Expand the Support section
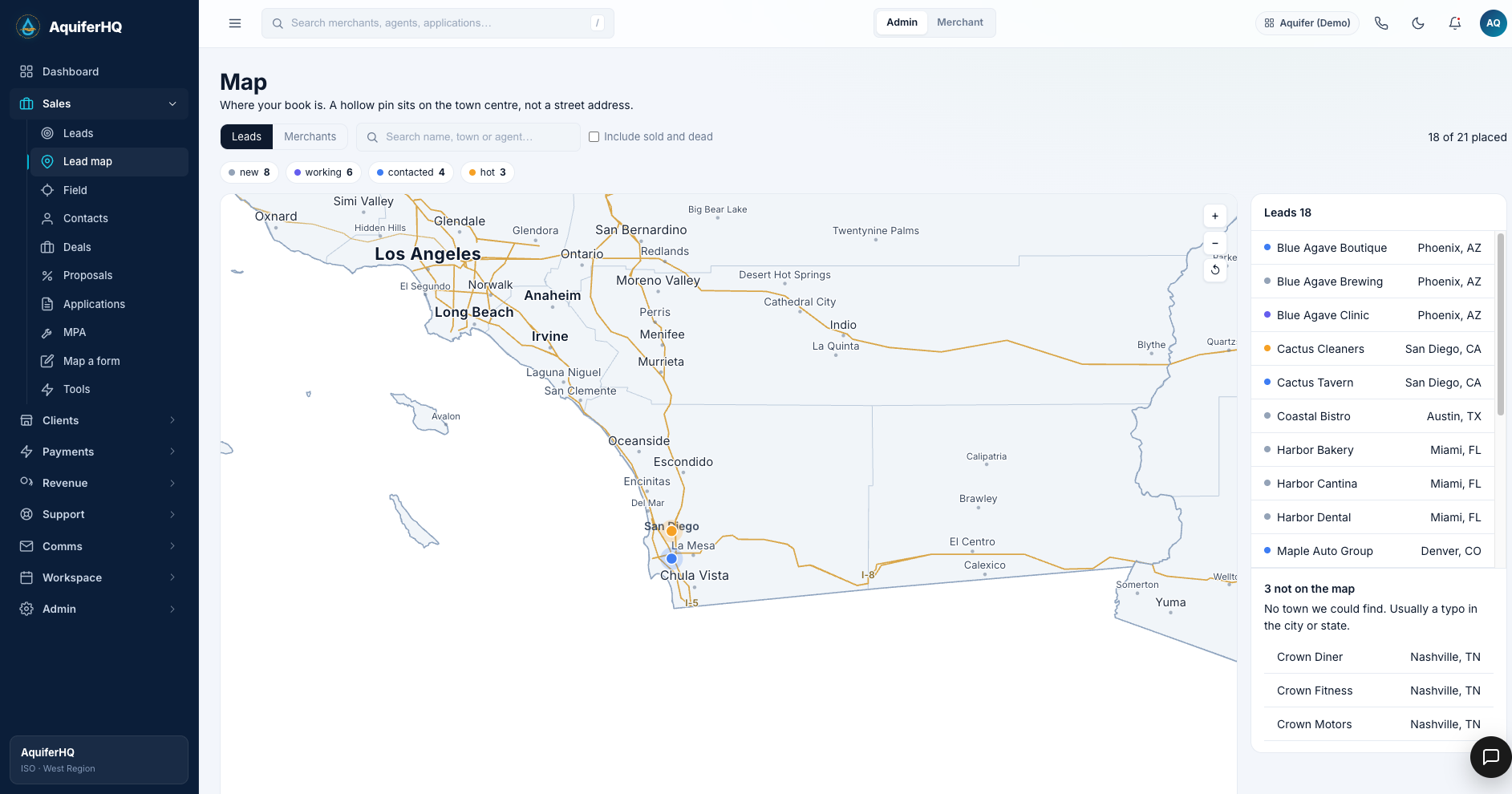Image resolution: width=1512 pixels, height=794 pixels. [x=99, y=514]
